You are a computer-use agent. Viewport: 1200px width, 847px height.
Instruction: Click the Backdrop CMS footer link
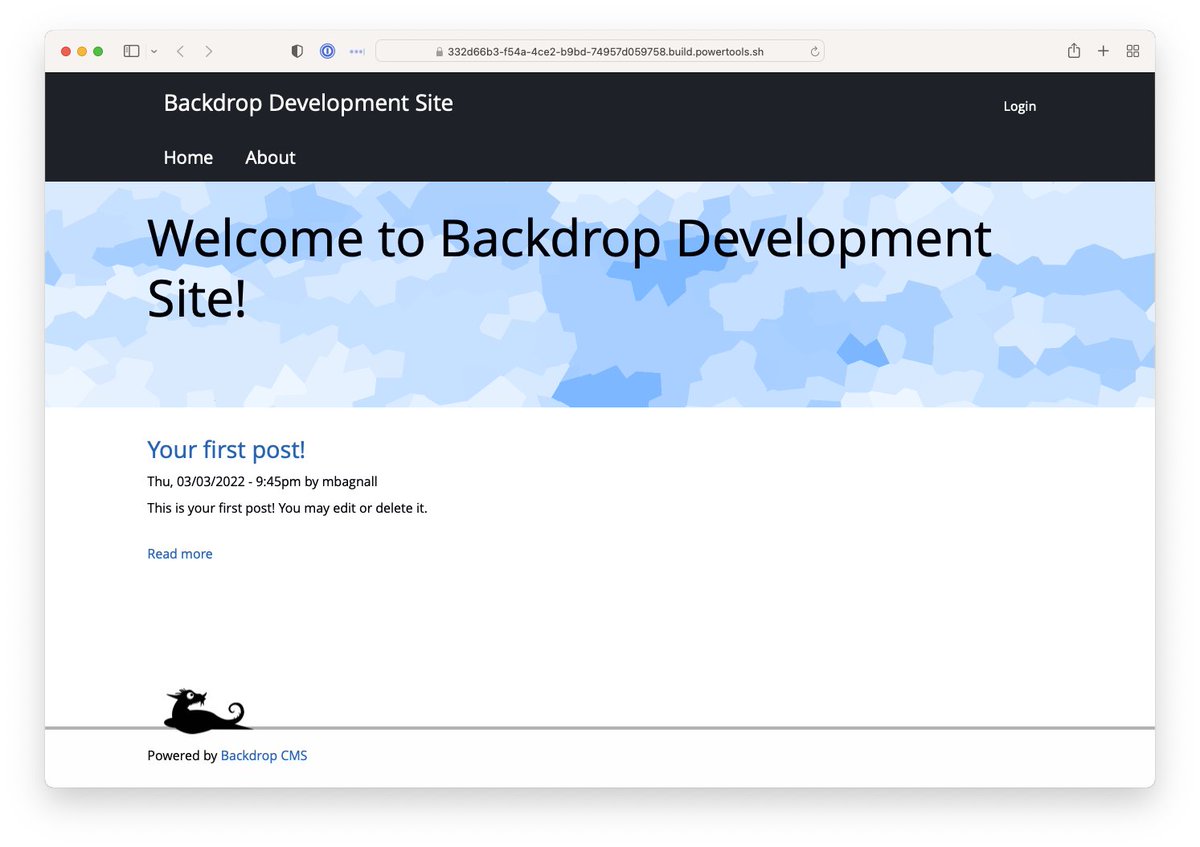(264, 756)
